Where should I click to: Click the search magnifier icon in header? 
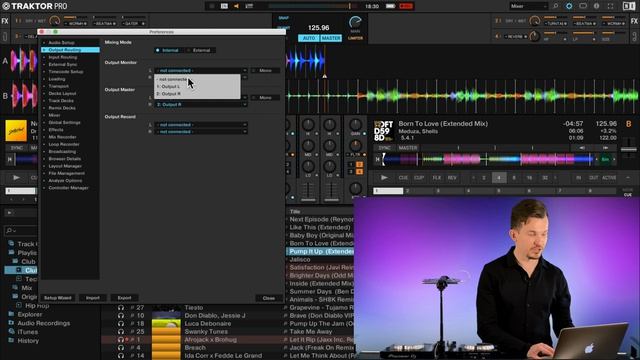(x=555, y=6)
